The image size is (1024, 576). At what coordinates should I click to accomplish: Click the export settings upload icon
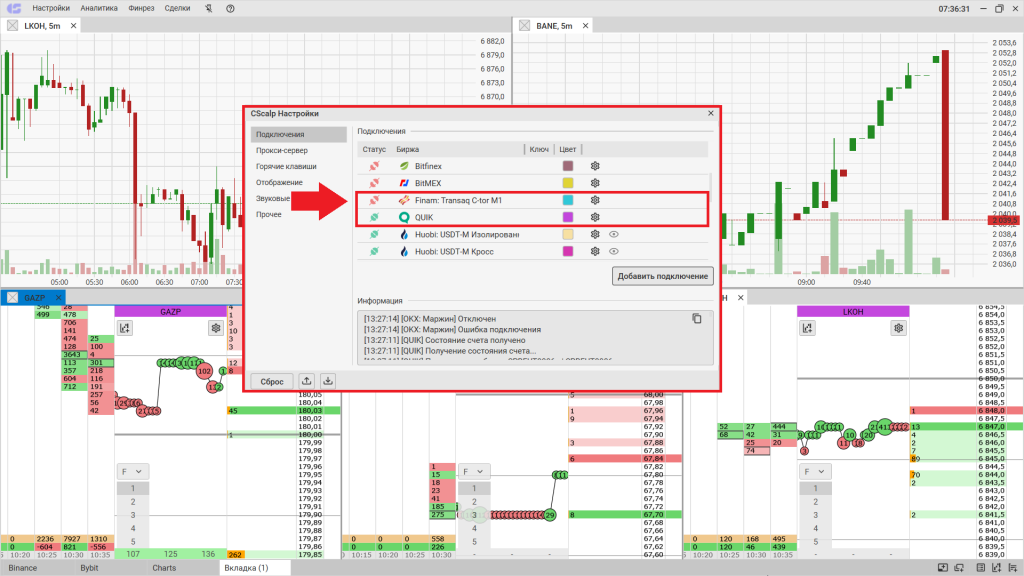[x=306, y=381]
